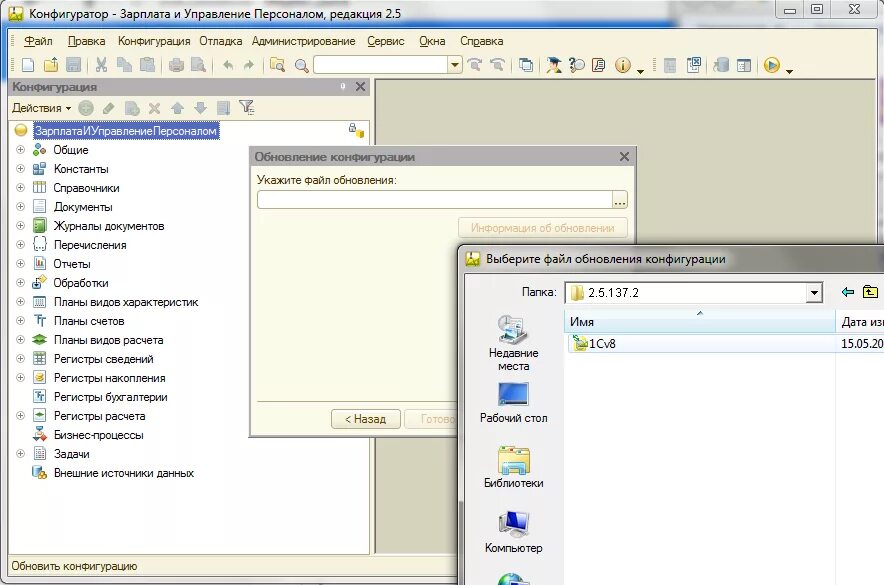Click the Cut scissors icon
The image size is (884, 585).
[101, 65]
